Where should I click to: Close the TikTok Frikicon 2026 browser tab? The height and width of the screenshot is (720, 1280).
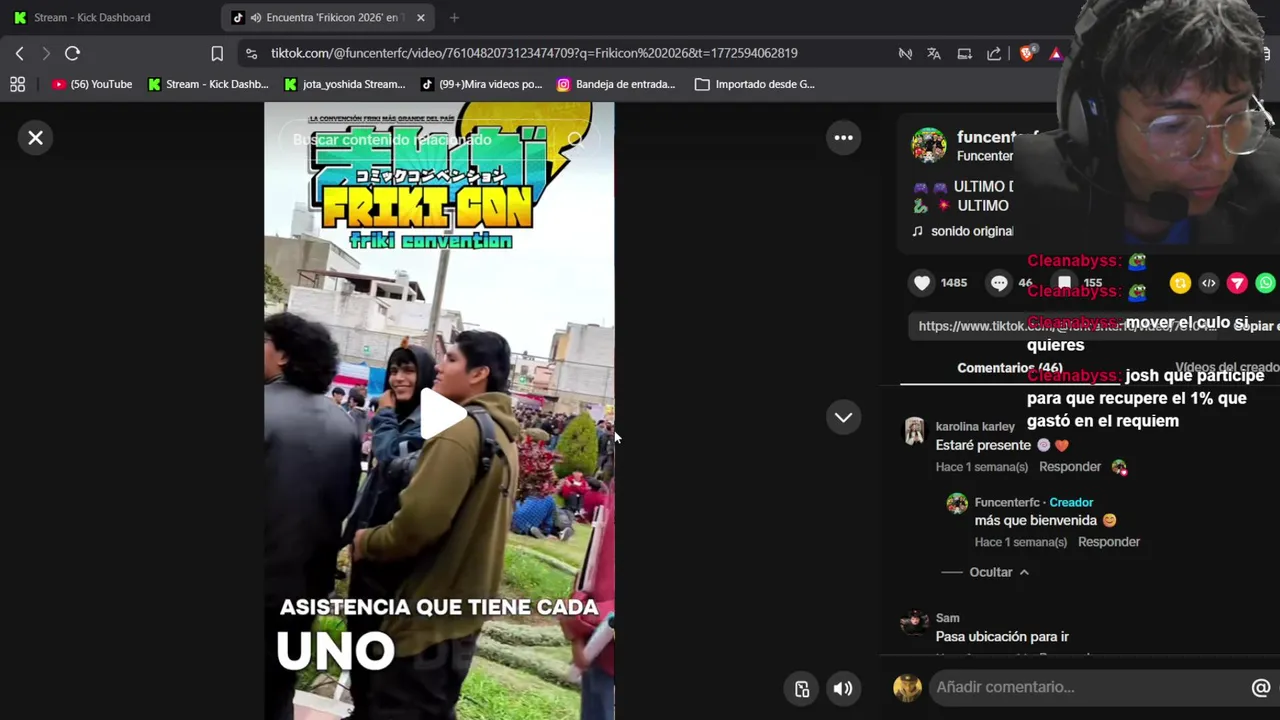(420, 17)
